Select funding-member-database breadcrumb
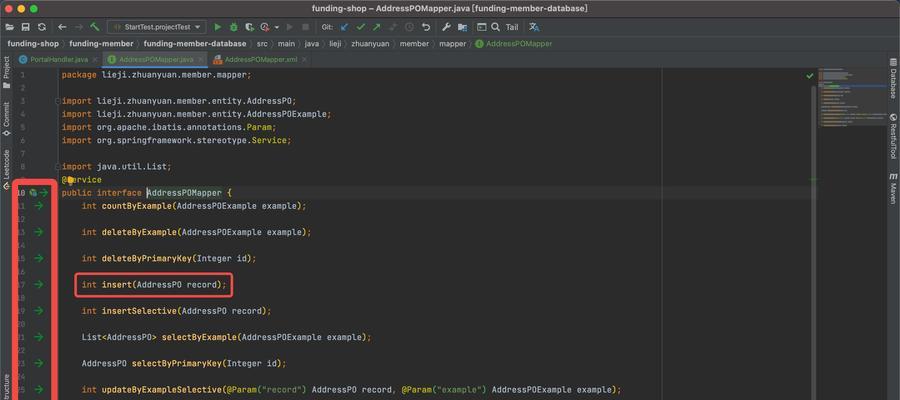This screenshot has height=400, width=900. 195,44
